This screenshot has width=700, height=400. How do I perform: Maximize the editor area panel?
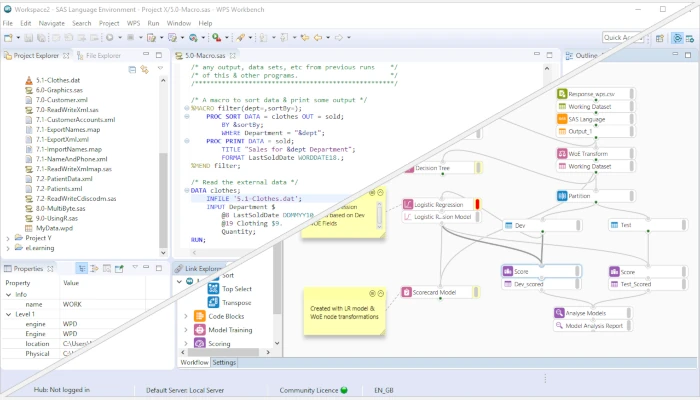(550, 54)
